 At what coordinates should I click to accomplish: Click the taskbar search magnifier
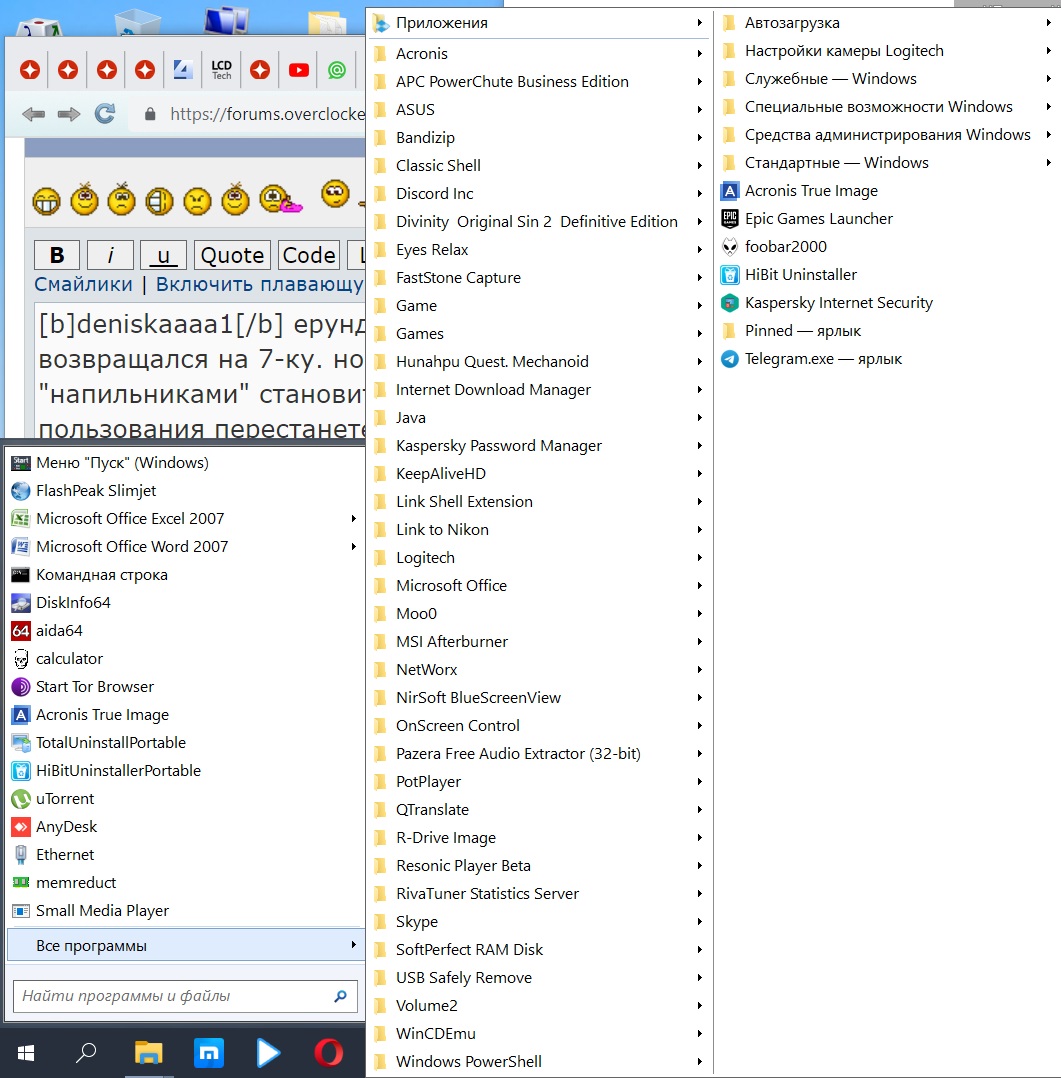tap(85, 1052)
